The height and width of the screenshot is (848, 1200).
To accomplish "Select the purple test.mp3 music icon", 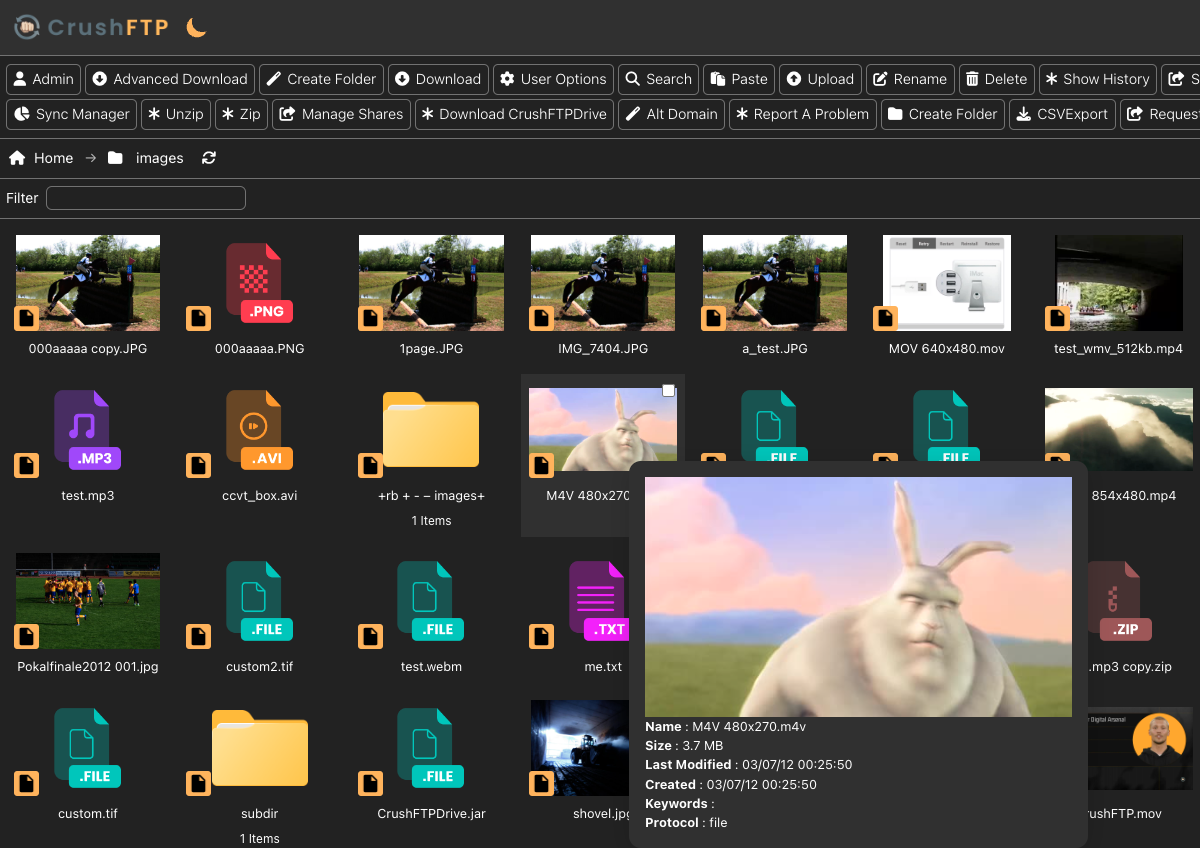I will (88, 431).
